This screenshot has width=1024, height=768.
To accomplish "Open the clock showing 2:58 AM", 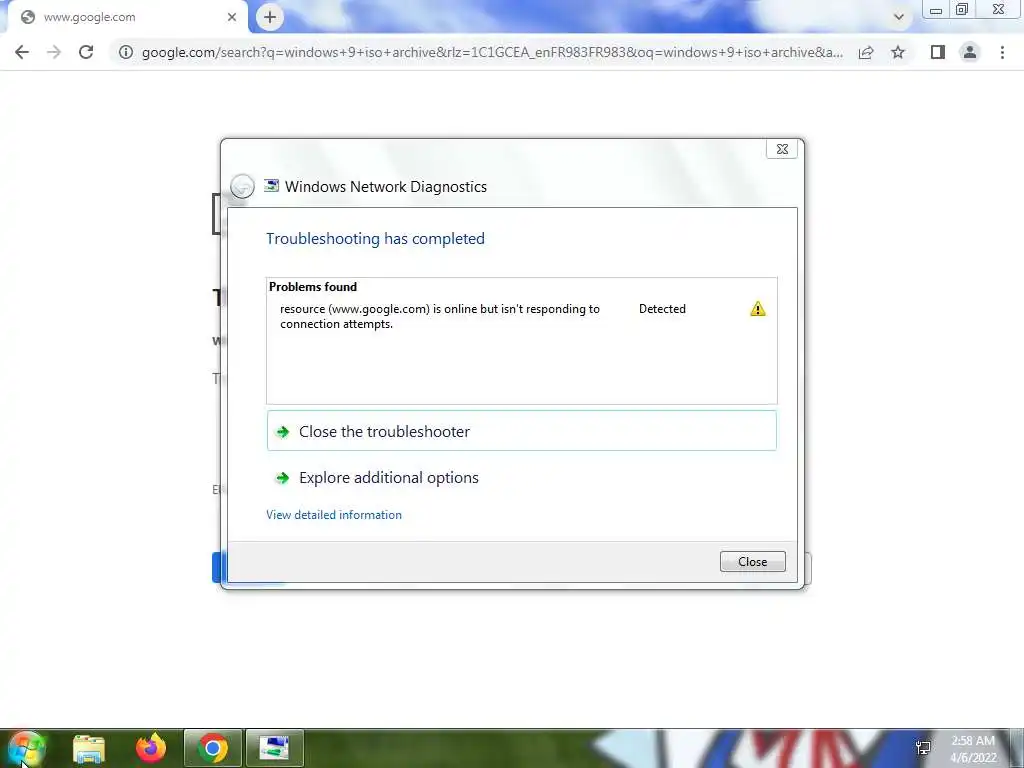I will [973, 749].
